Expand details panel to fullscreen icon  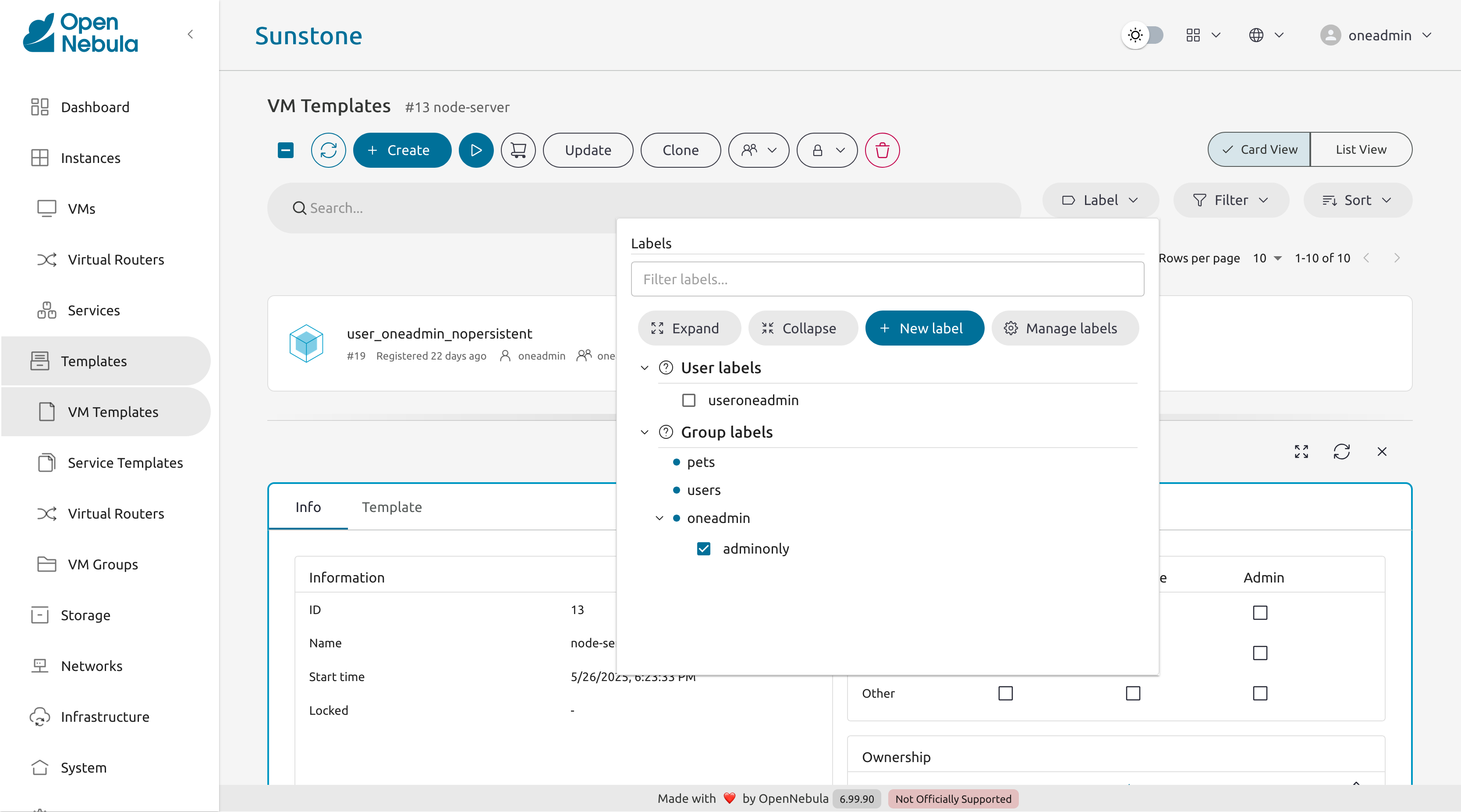coord(1301,452)
